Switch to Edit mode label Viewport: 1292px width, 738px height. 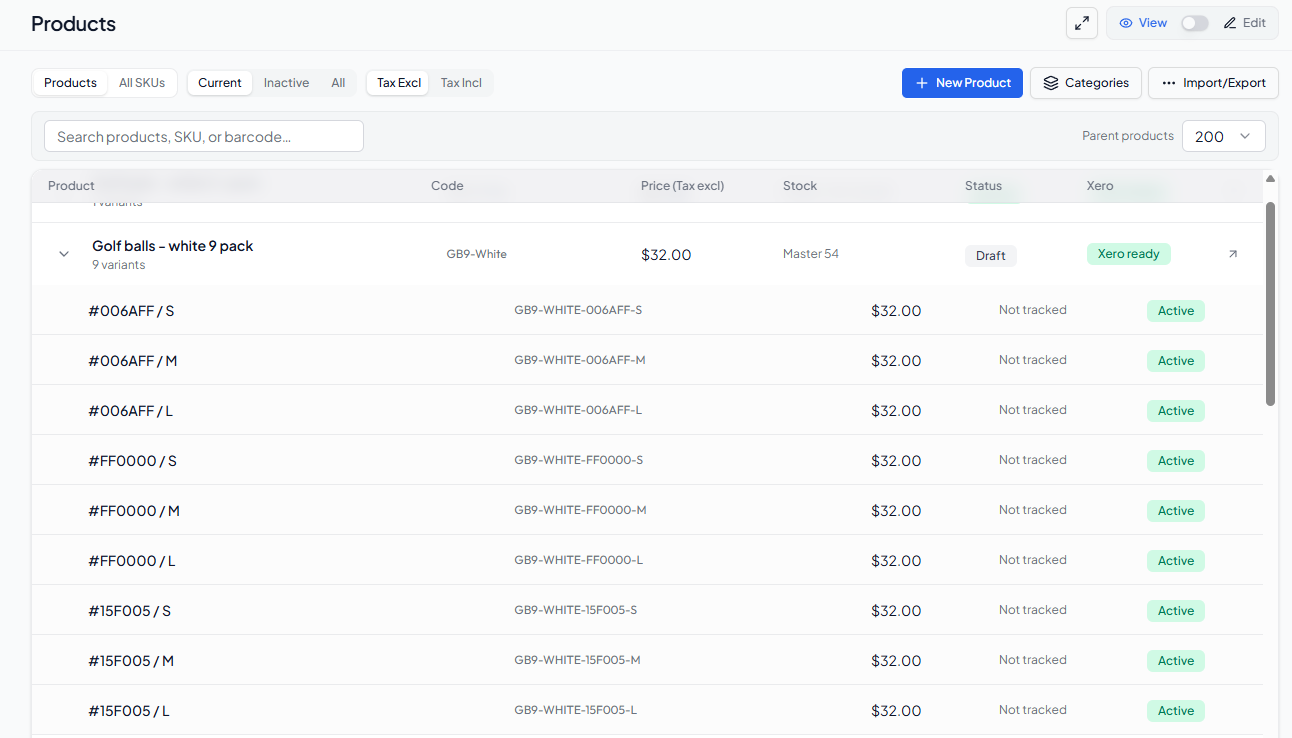coord(1254,23)
